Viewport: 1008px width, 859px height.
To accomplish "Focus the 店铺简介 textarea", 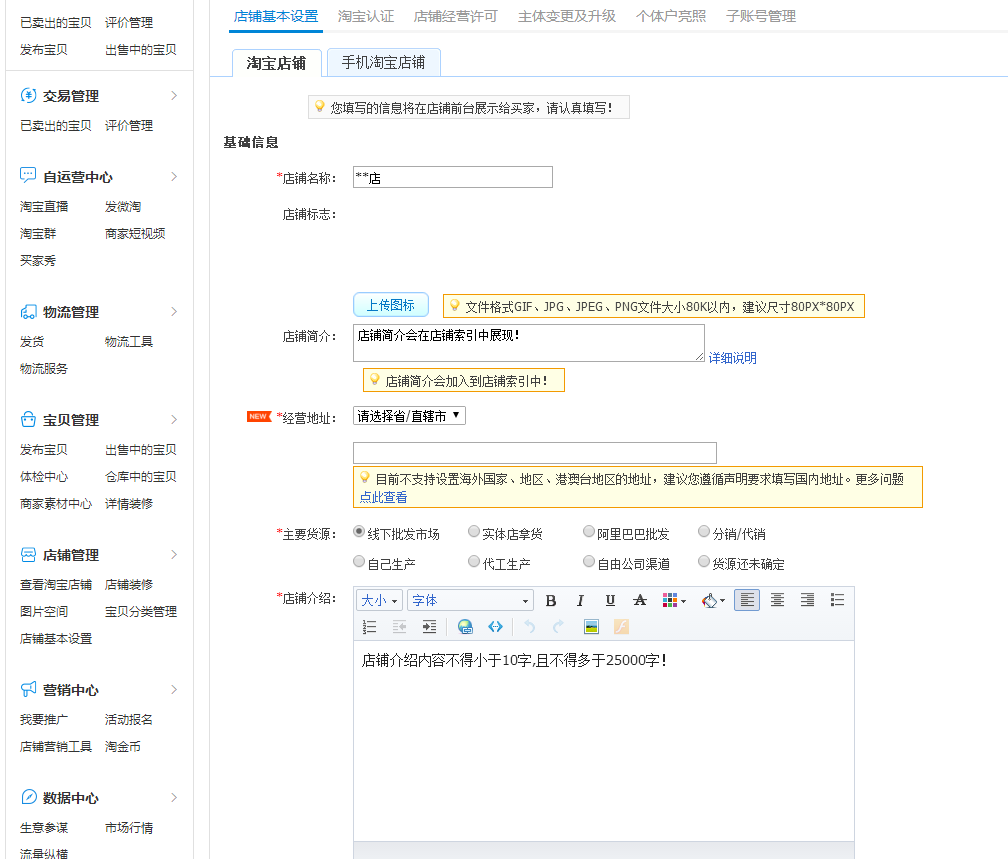I will tap(528, 343).
